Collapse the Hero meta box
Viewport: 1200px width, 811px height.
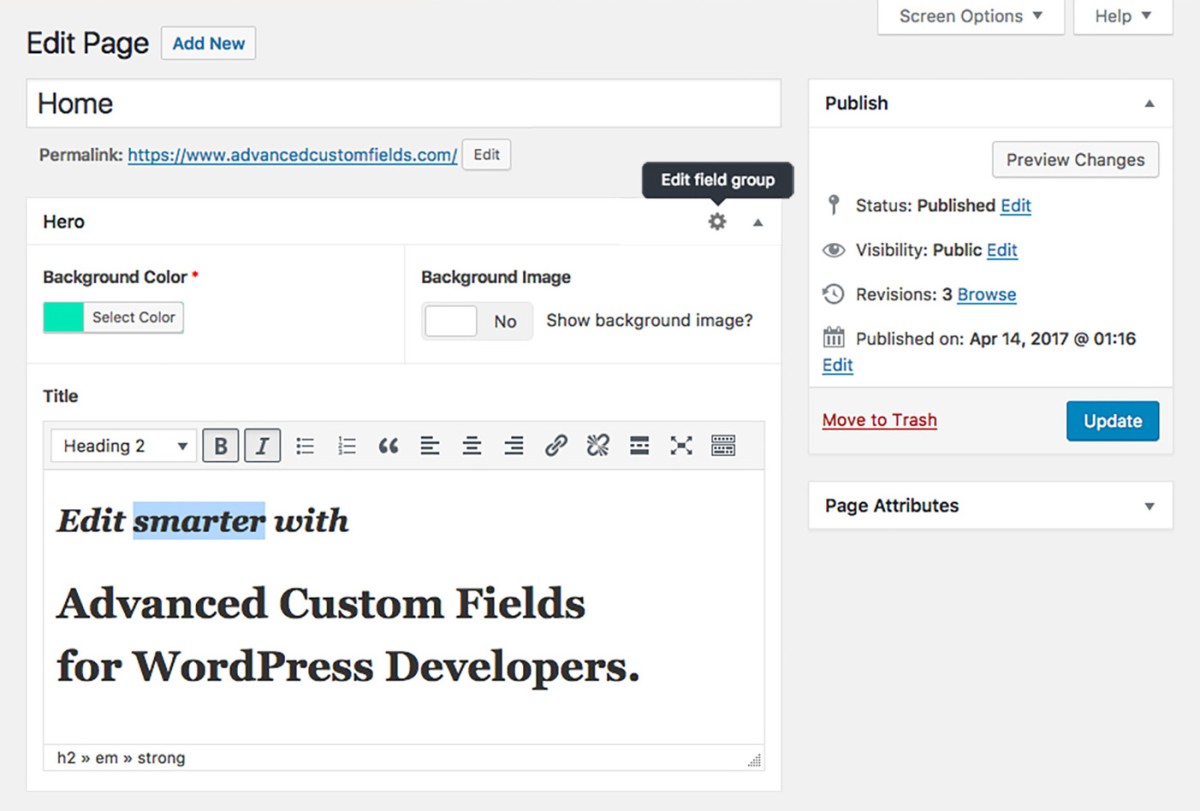point(758,223)
